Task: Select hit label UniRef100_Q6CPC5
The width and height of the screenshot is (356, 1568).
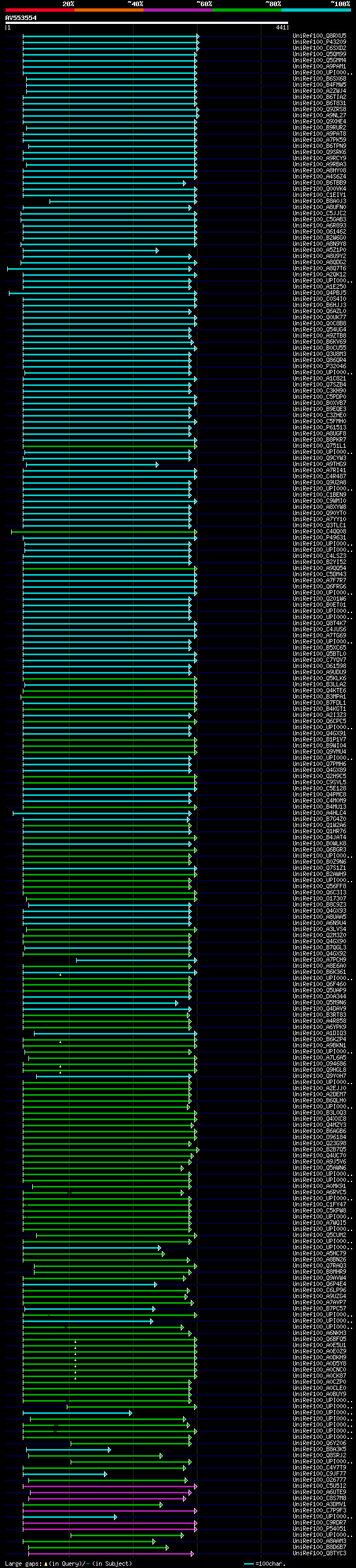Action: [319, 721]
